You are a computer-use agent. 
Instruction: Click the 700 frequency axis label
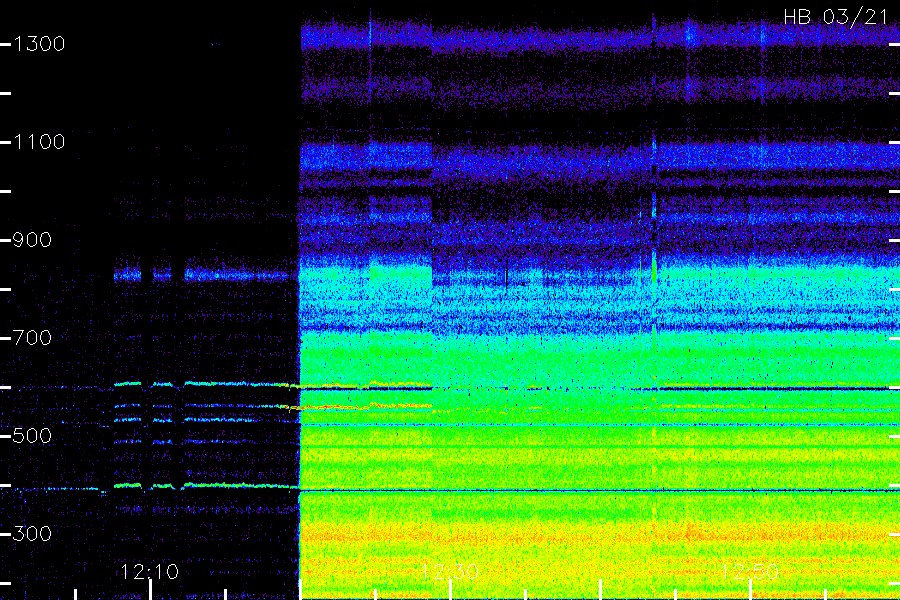tap(32, 338)
